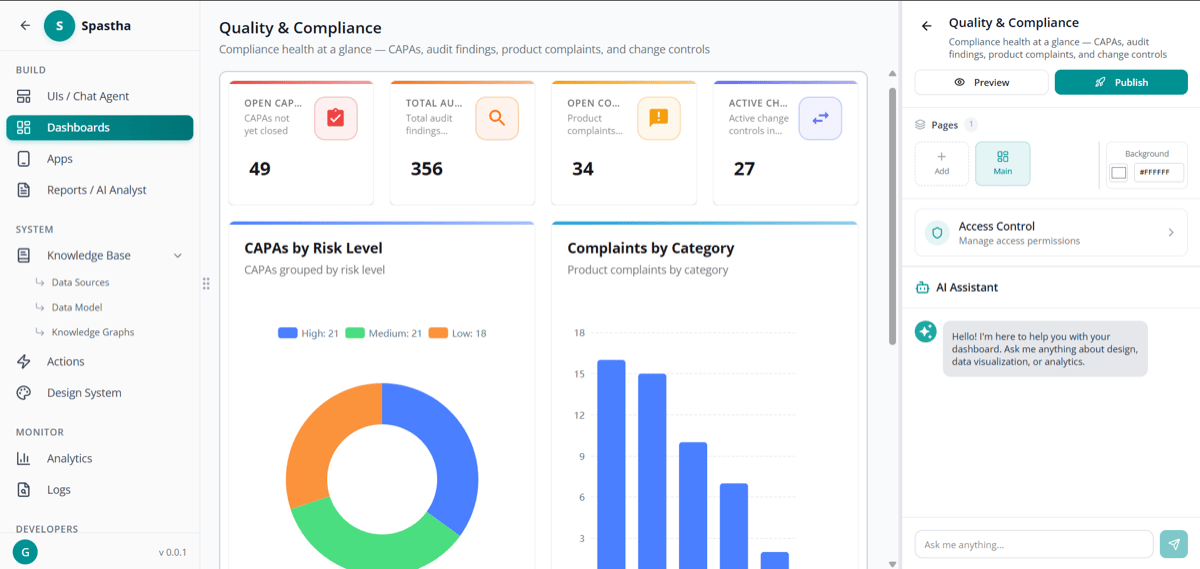Click the Analytics bar chart icon
1200x569 pixels.
[24, 458]
